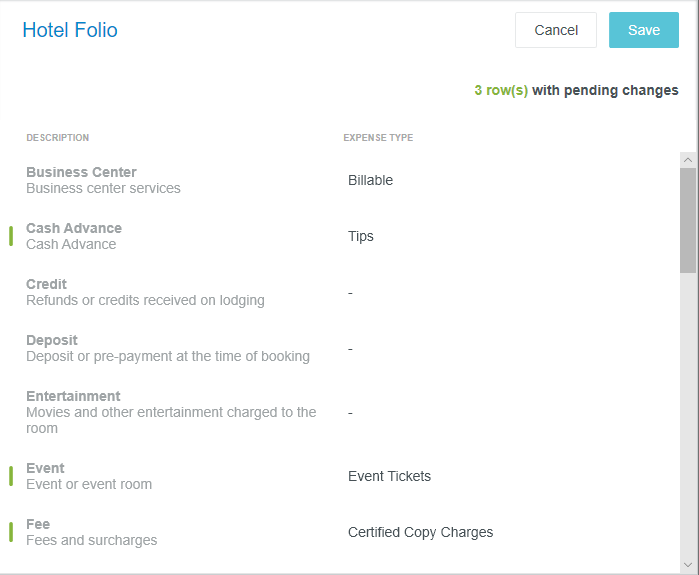Click the Save button
The height and width of the screenshot is (575, 699).
(x=643, y=30)
